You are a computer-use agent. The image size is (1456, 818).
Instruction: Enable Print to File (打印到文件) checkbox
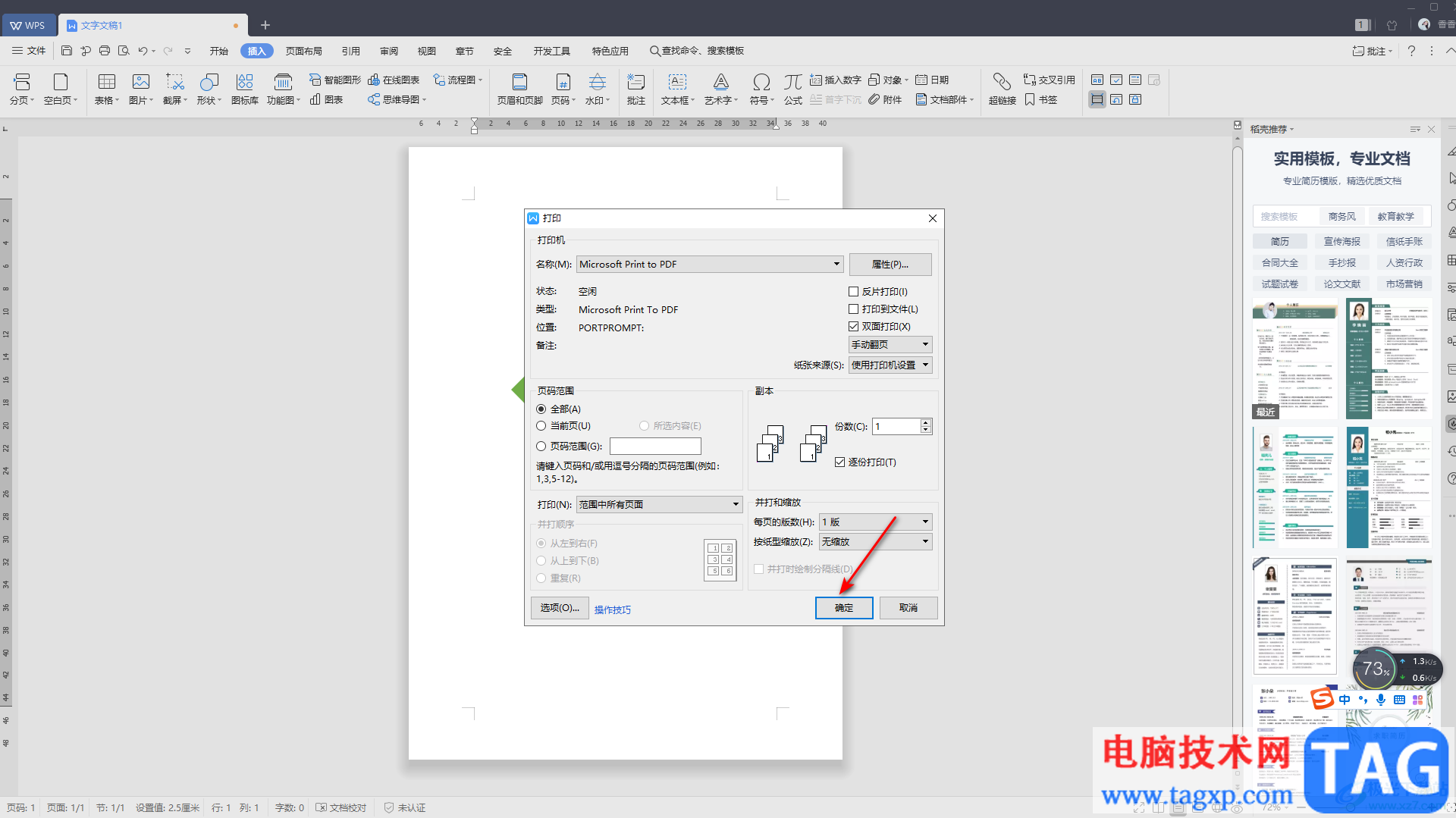coord(853,309)
